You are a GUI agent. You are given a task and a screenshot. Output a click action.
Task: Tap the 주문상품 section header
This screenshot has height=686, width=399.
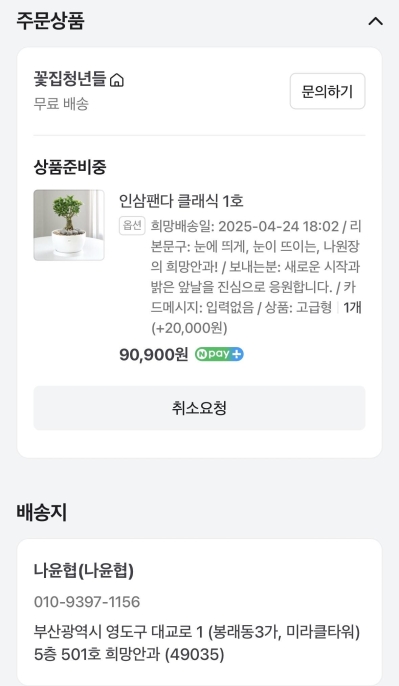pos(50,21)
